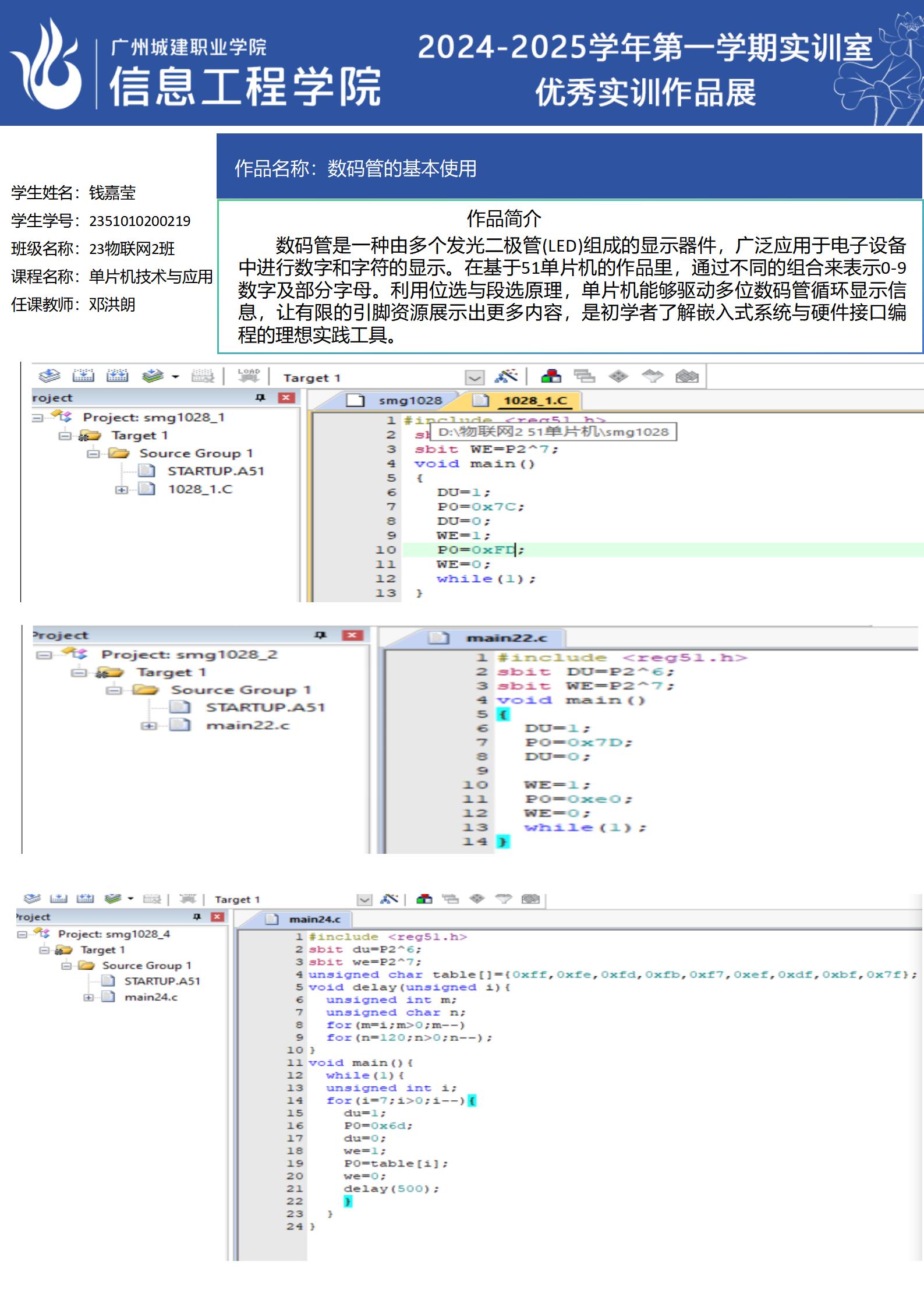Select the main22.c editor tab
Screen dimensions: 924x1307
pos(506,638)
